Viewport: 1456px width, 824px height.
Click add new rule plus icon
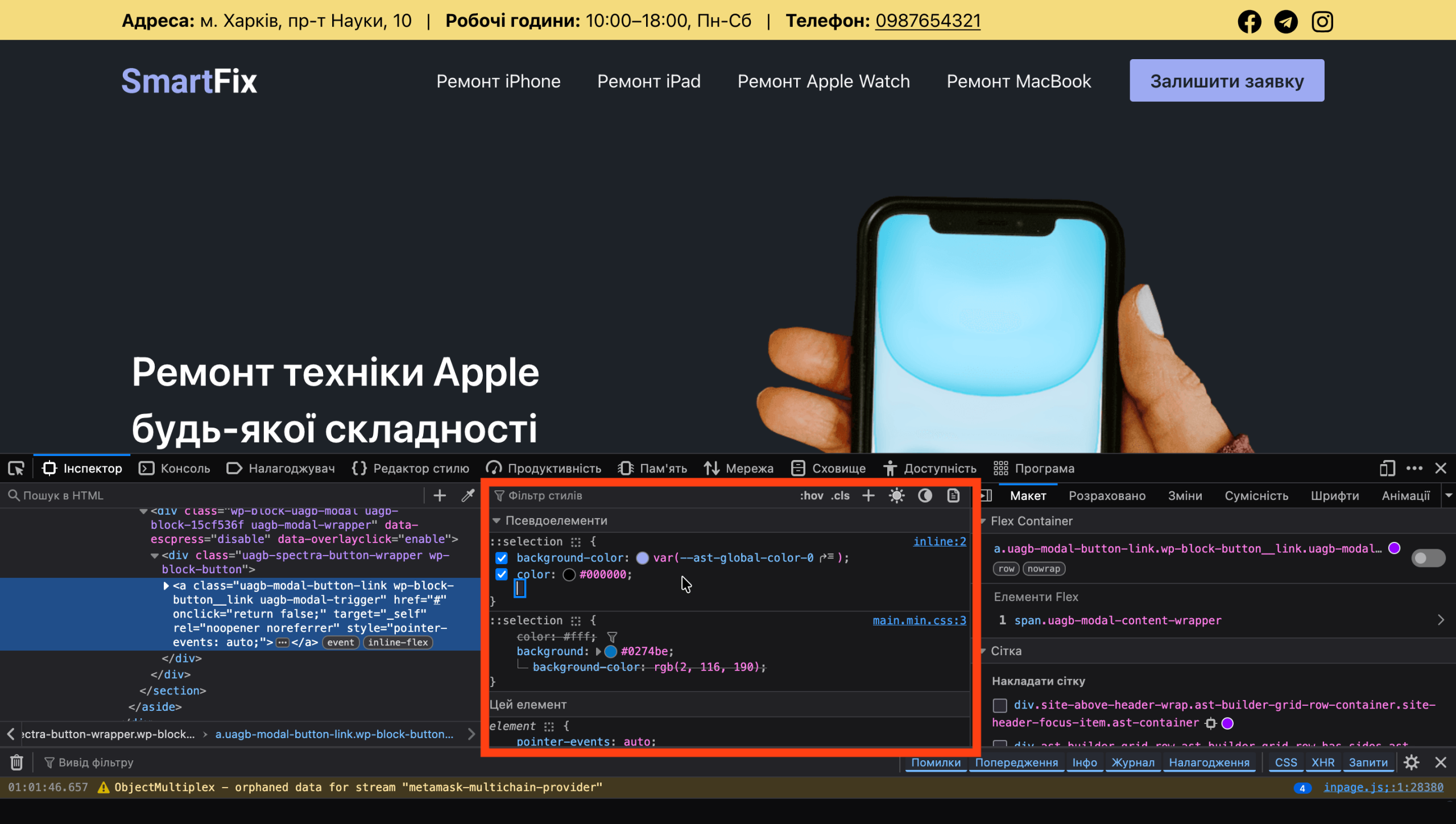[x=868, y=495]
